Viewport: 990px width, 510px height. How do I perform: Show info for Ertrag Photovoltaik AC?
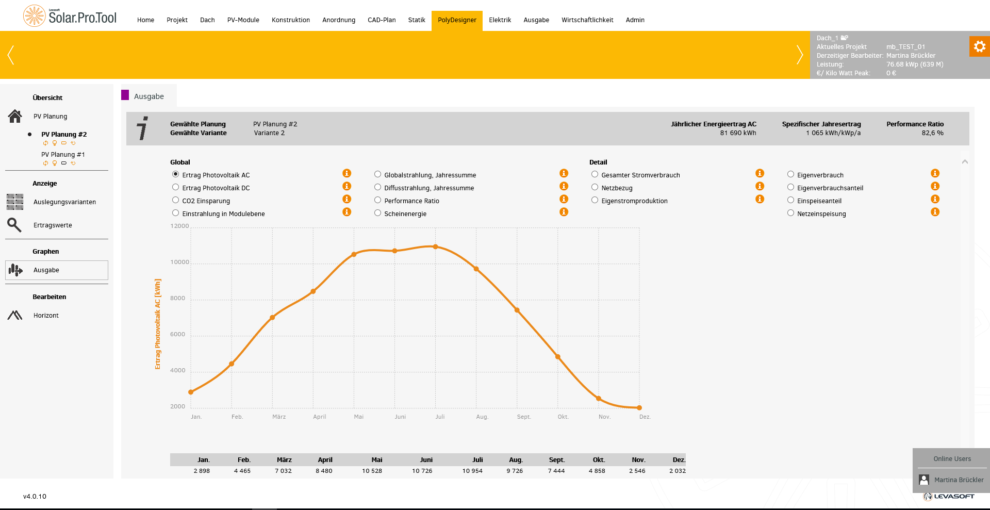(x=347, y=174)
